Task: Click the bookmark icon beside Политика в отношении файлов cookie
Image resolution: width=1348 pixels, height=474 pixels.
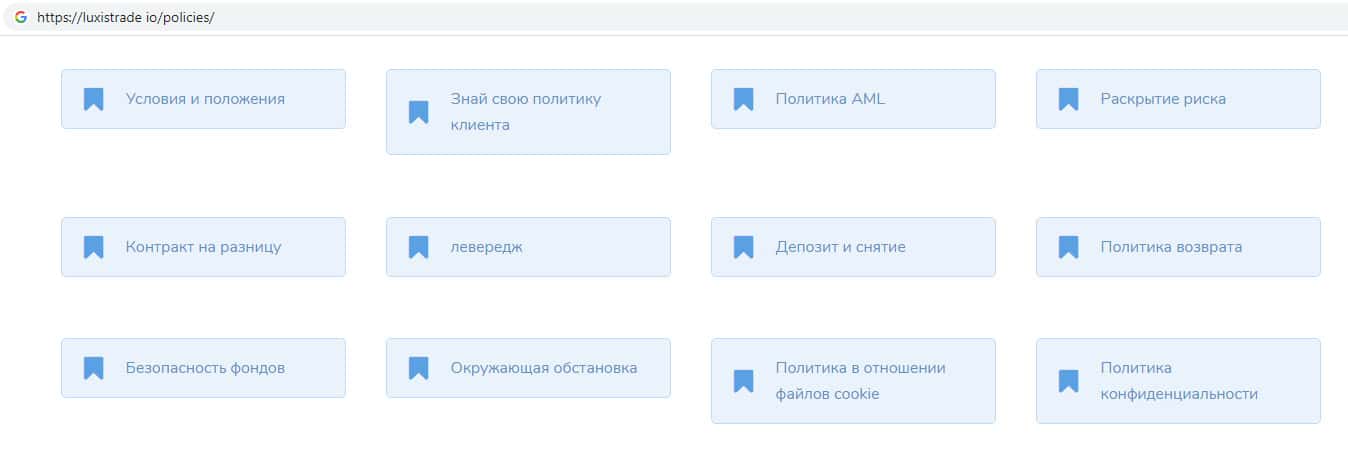Action: [743, 381]
